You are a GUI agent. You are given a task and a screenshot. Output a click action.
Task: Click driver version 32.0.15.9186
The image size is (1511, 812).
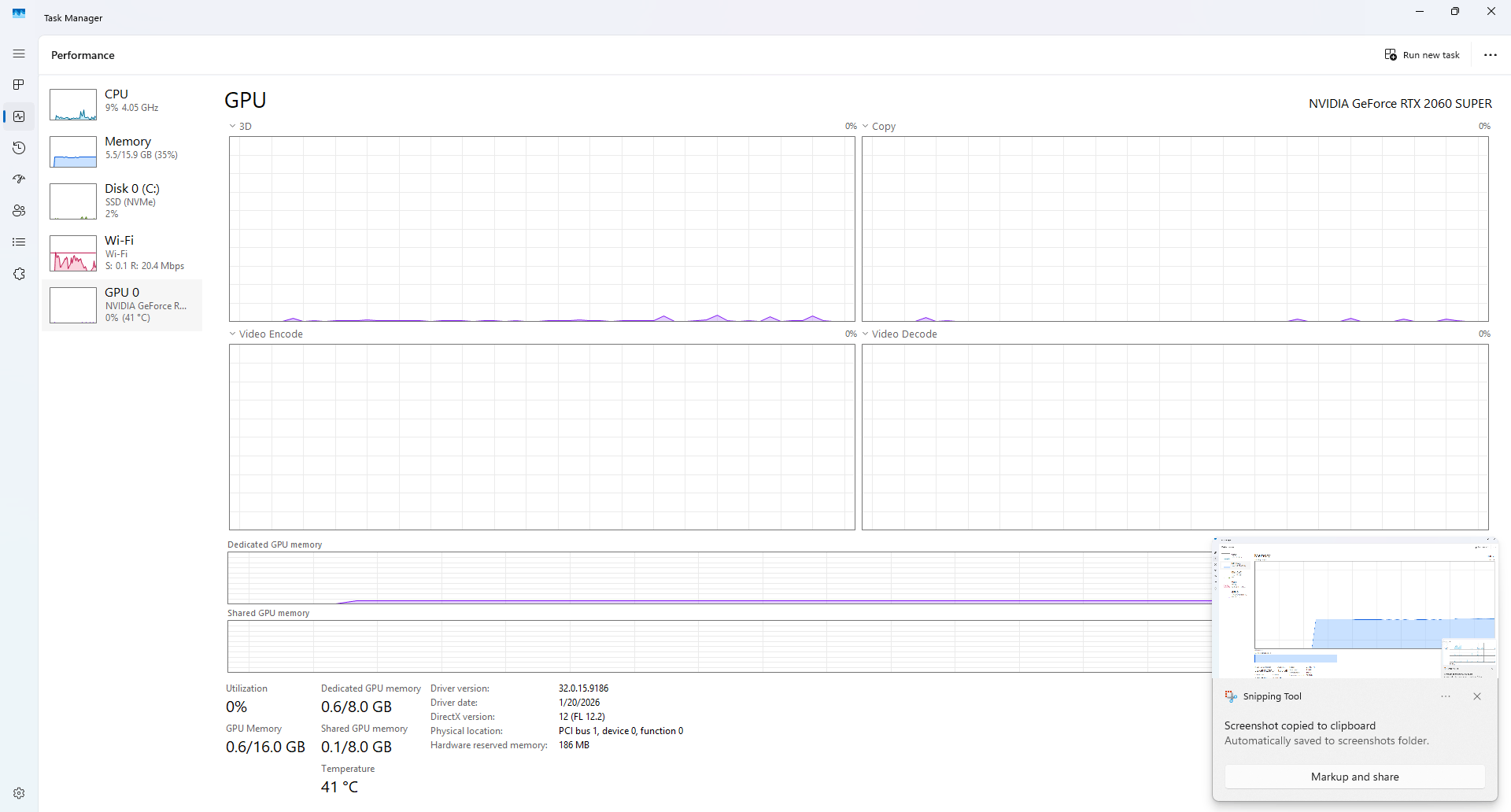(x=583, y=688)
